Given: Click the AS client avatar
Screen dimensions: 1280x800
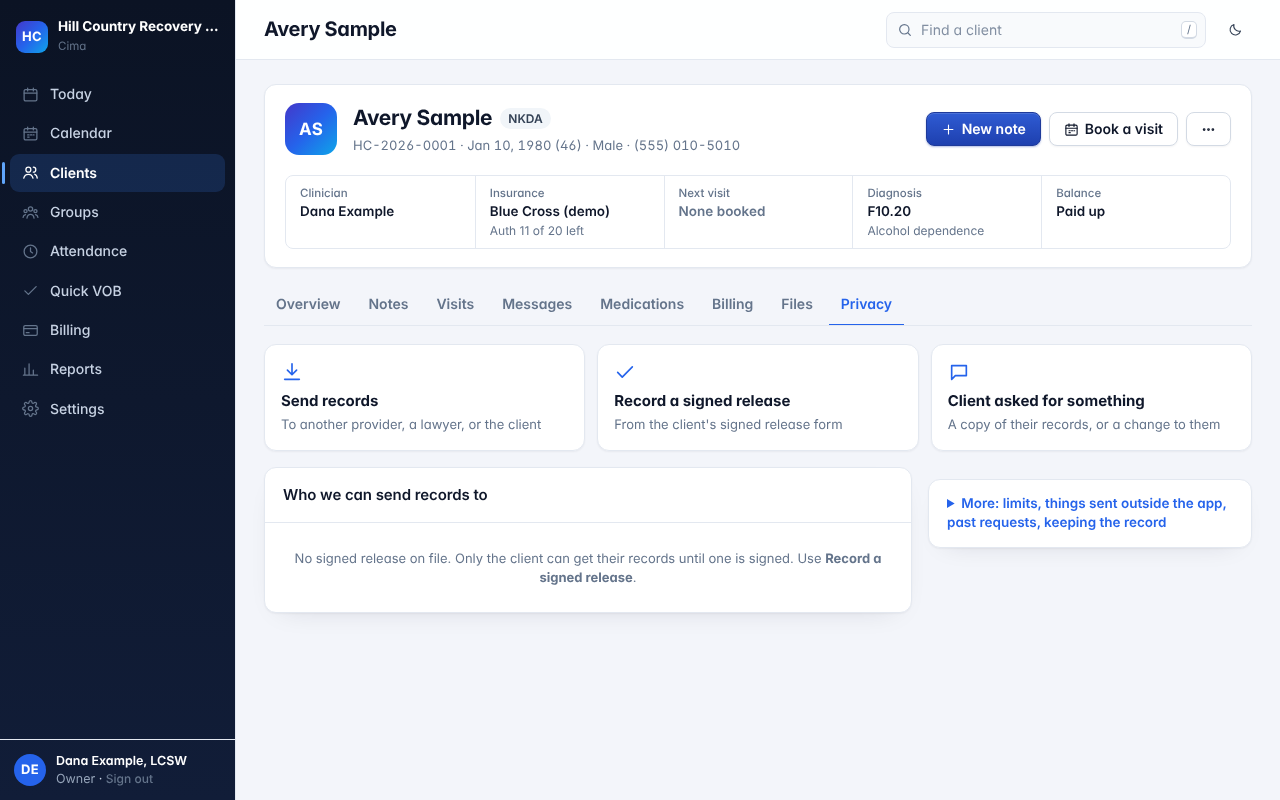Looking at the screenshot, I should coord(311,129).
